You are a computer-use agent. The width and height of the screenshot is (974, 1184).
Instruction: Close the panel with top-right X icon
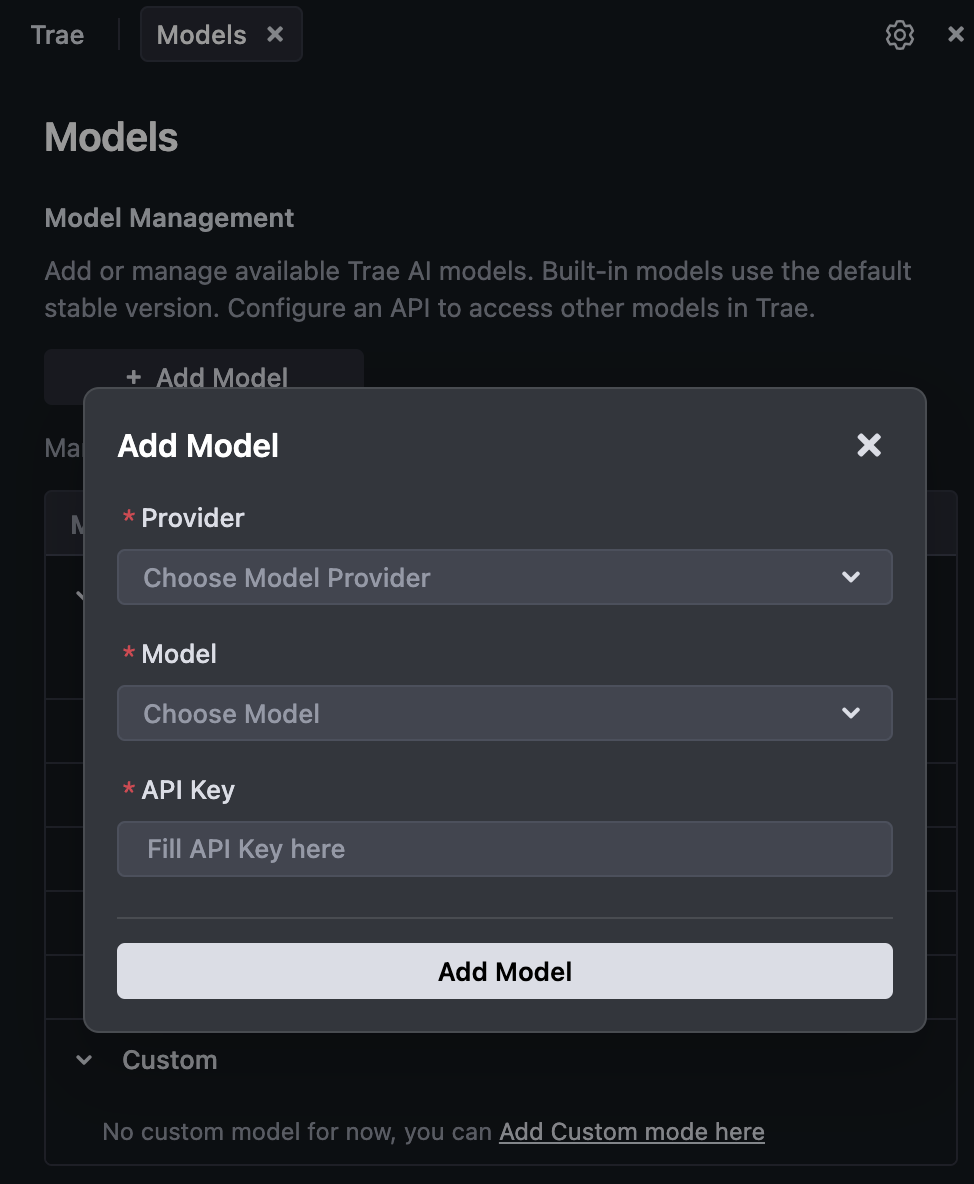point(955,35)
